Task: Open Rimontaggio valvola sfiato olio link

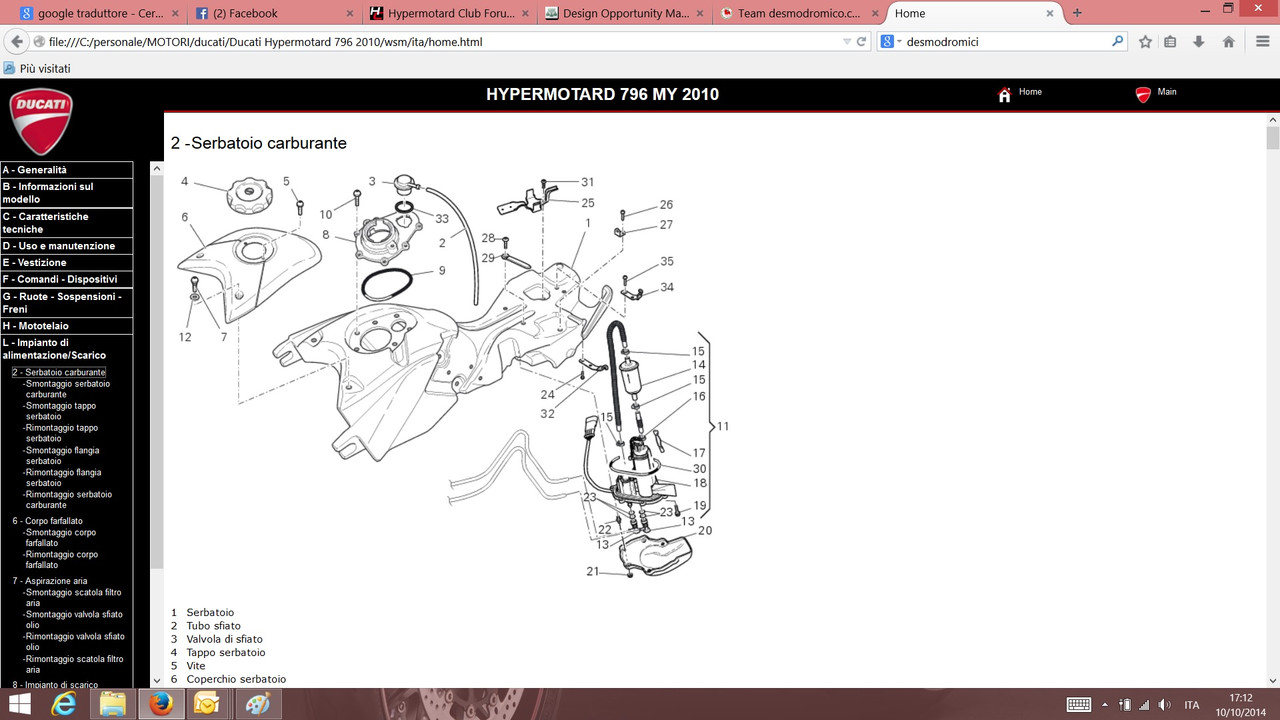Action: click(74, 641)
